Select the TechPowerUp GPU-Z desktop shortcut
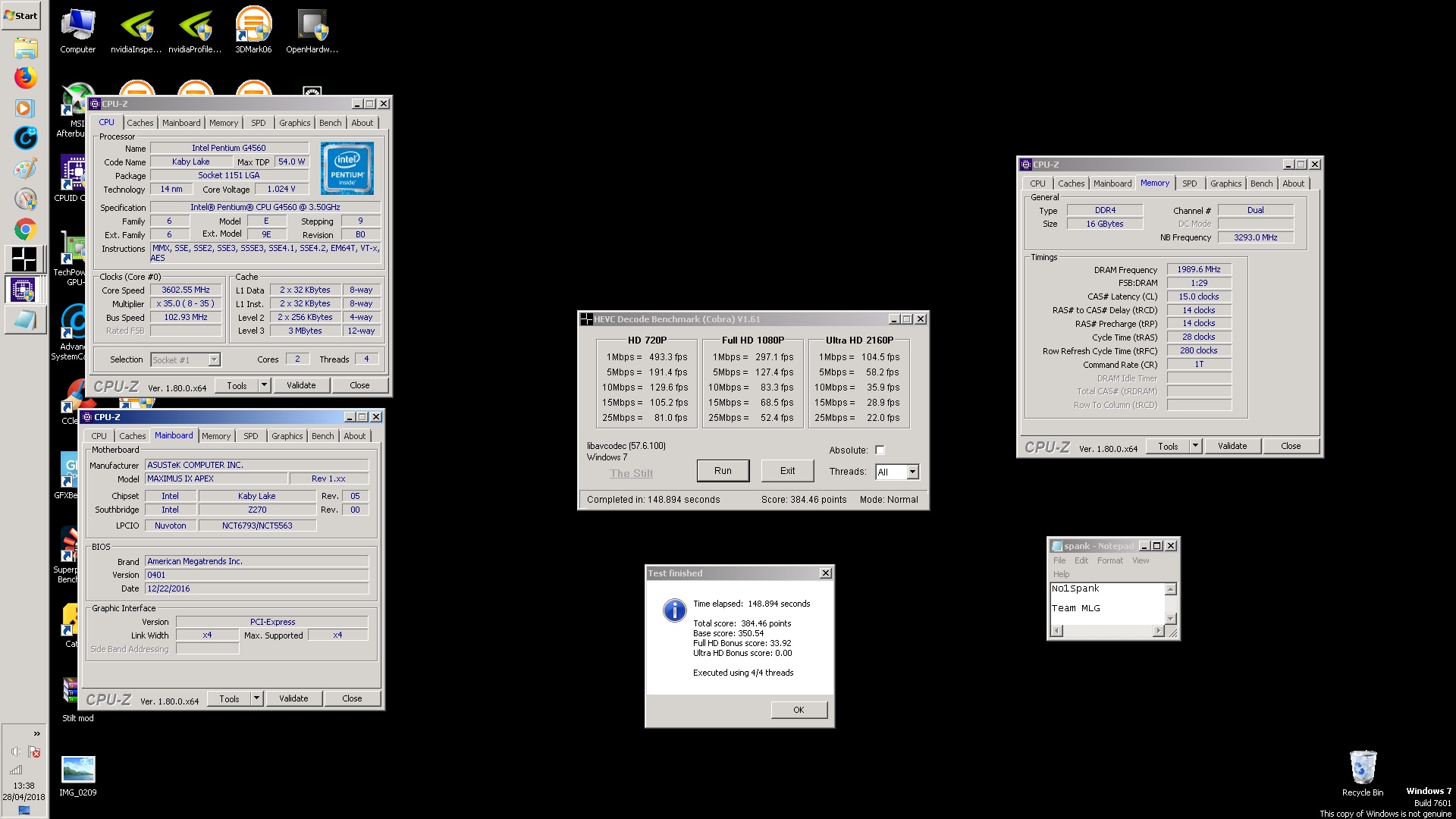 pyautogui.click(x=70, y=258)
